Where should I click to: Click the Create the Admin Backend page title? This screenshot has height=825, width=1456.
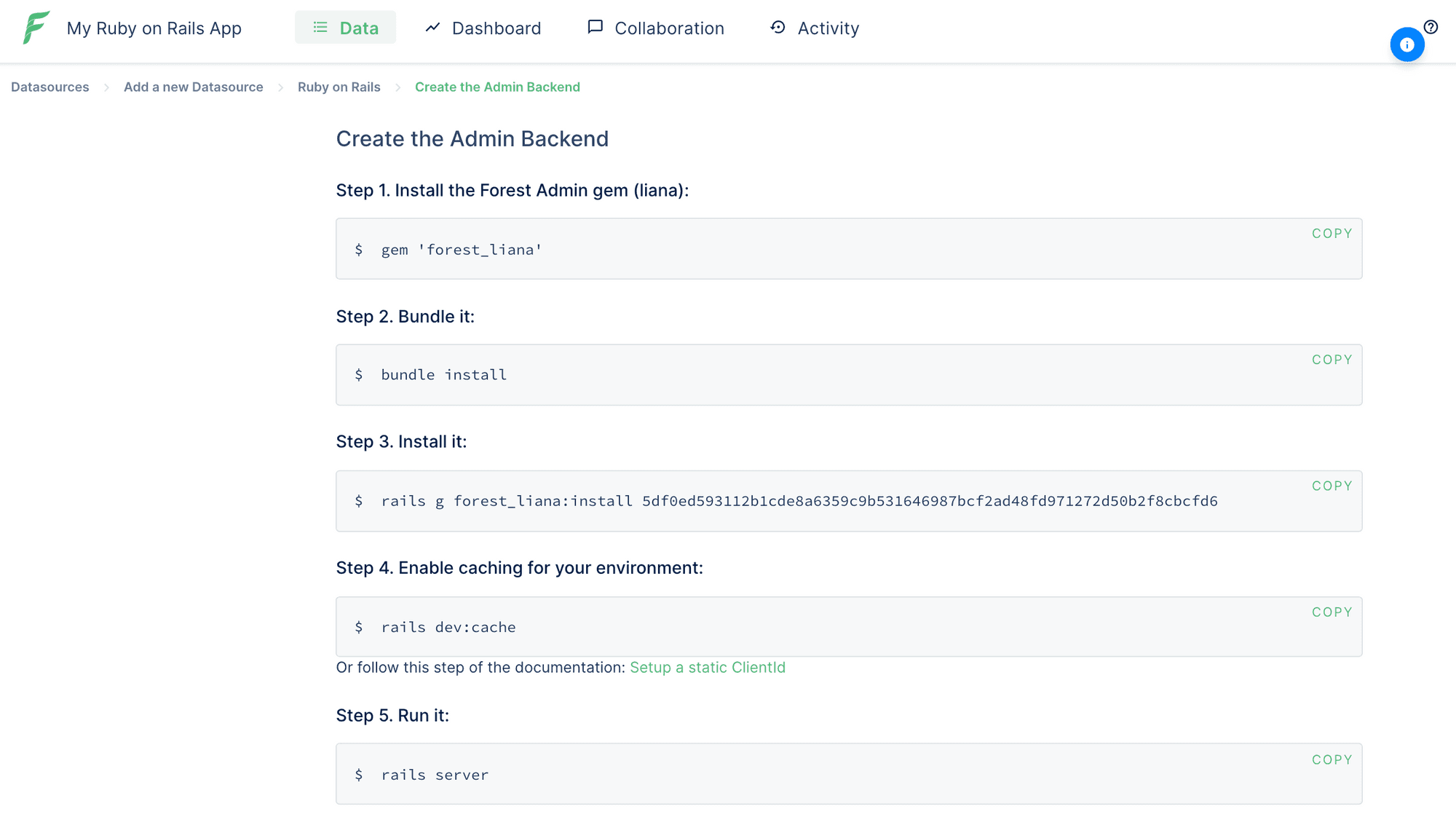pos(472,139)
